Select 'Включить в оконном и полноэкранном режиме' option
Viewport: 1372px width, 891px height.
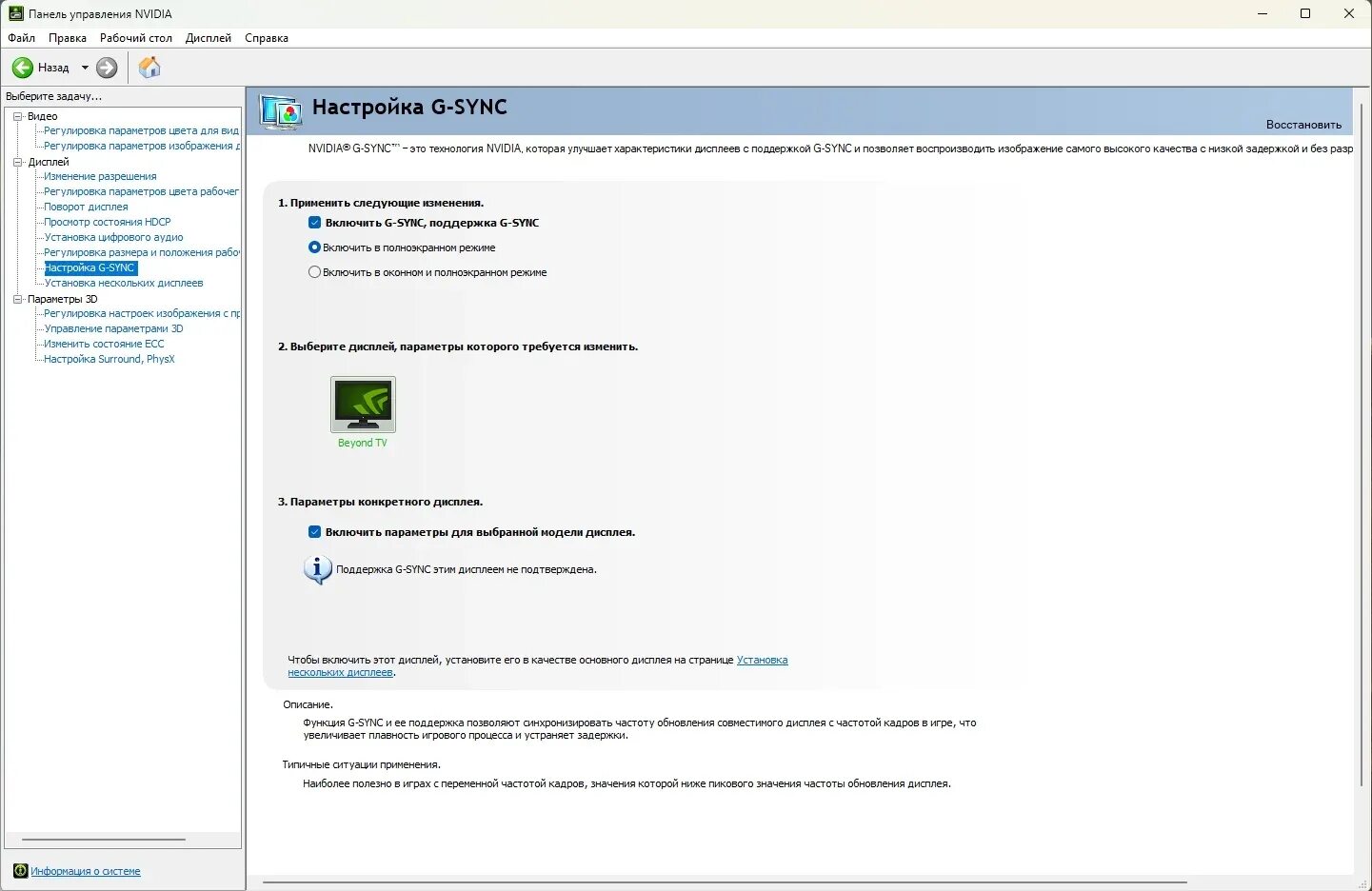pyautogui.click(x=314, y=272)
